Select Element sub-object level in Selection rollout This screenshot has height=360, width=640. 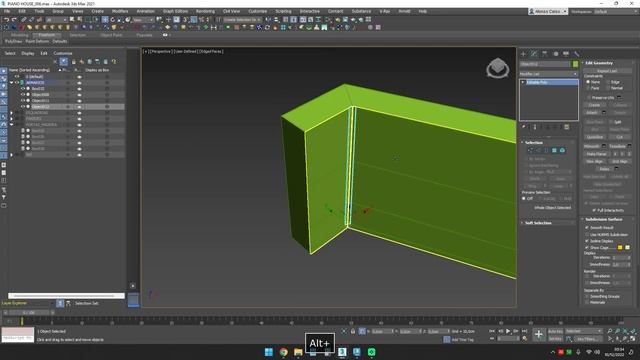pyautogui.click(x=562, y=151)
